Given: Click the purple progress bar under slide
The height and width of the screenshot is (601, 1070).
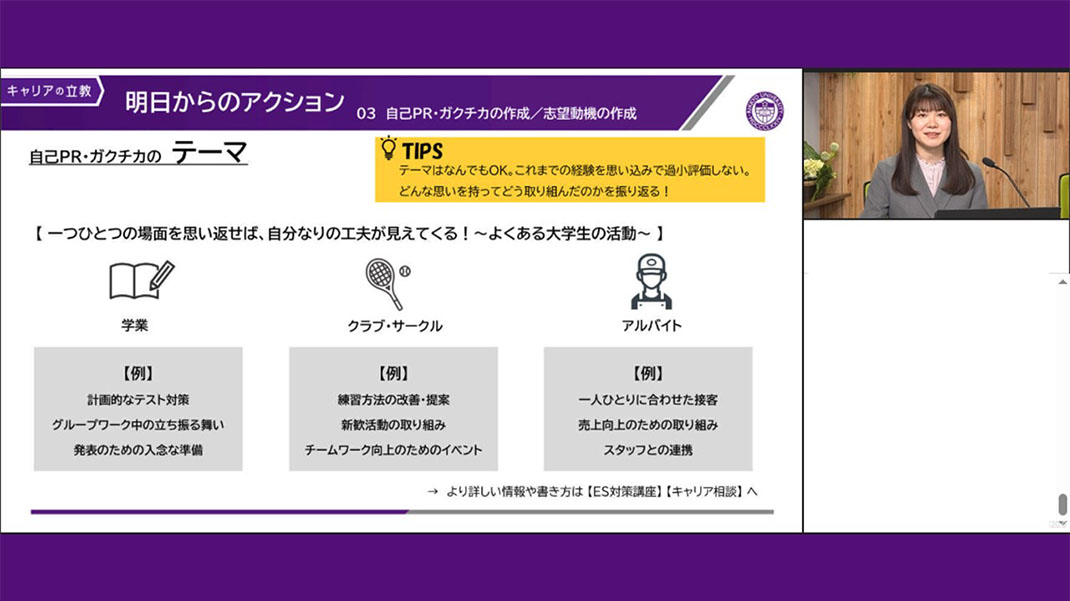Looking at the screenshot, I should click(x=219, y=511).
